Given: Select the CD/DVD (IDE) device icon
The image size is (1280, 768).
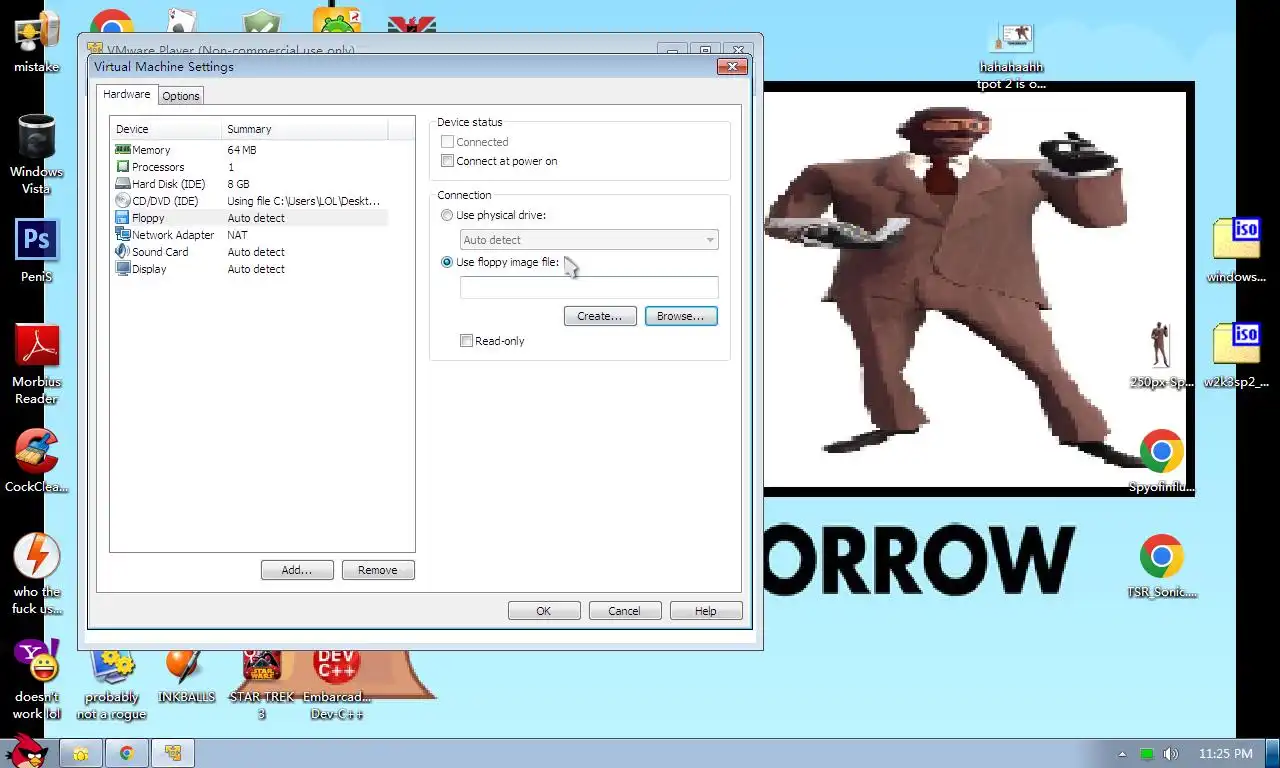Looking at the screenshot, I should 123,201.
